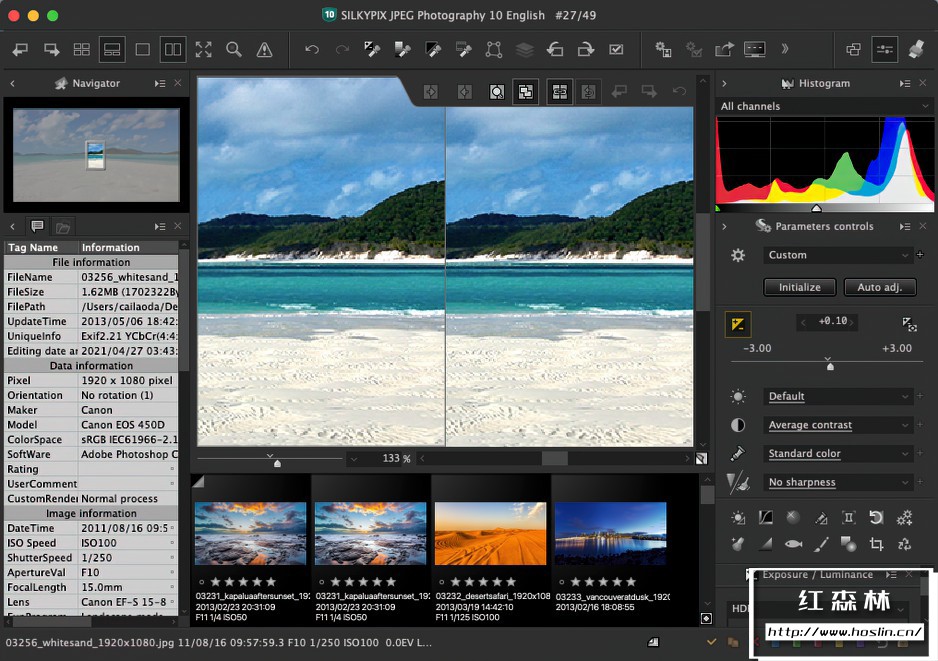Open the Navigator panel options menu
The width and height of the screenshot is (938, 661).
(x=160, y=84)
